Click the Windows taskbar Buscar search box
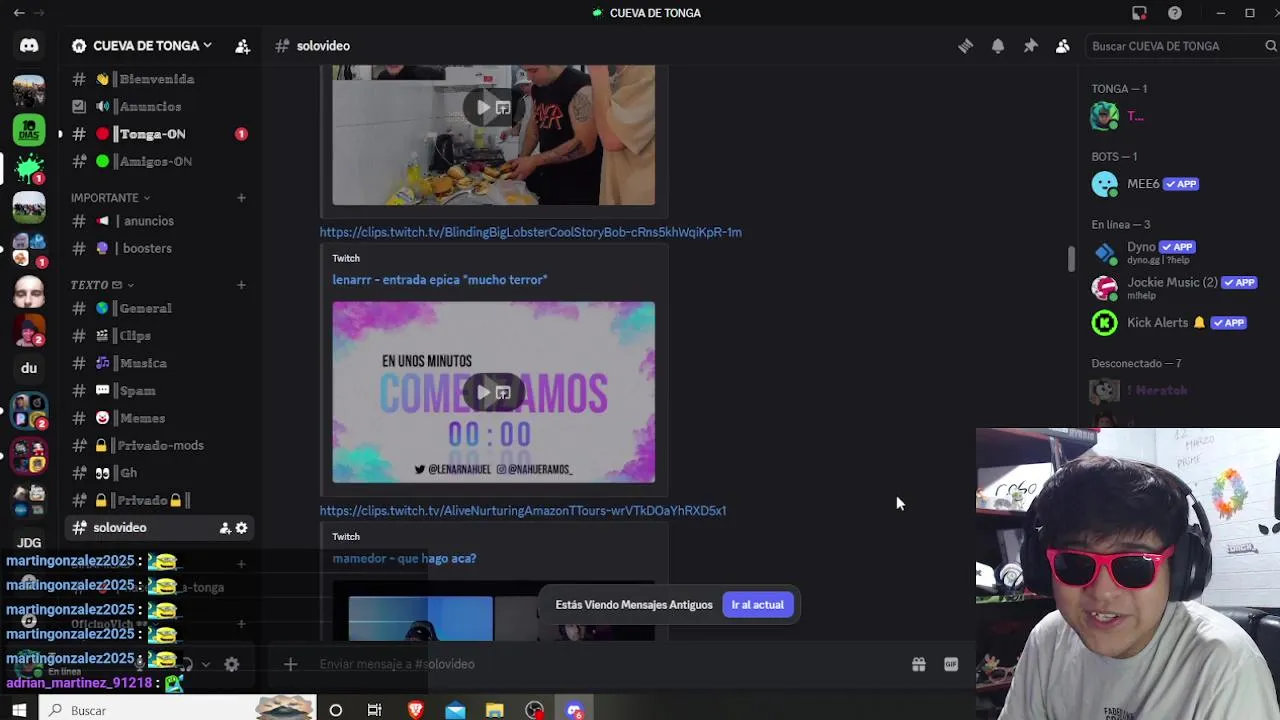This screenshot has height=720, width=1280. tap(178, 710)
